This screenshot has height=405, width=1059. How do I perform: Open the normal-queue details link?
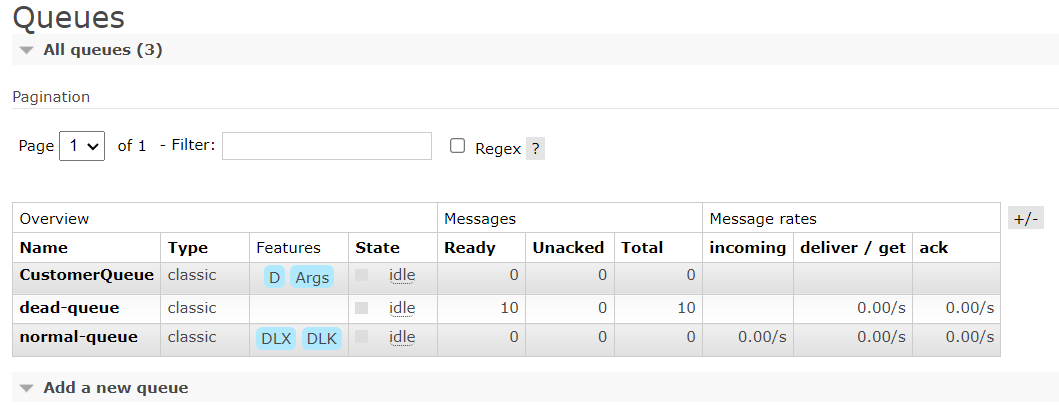point(79,337)
